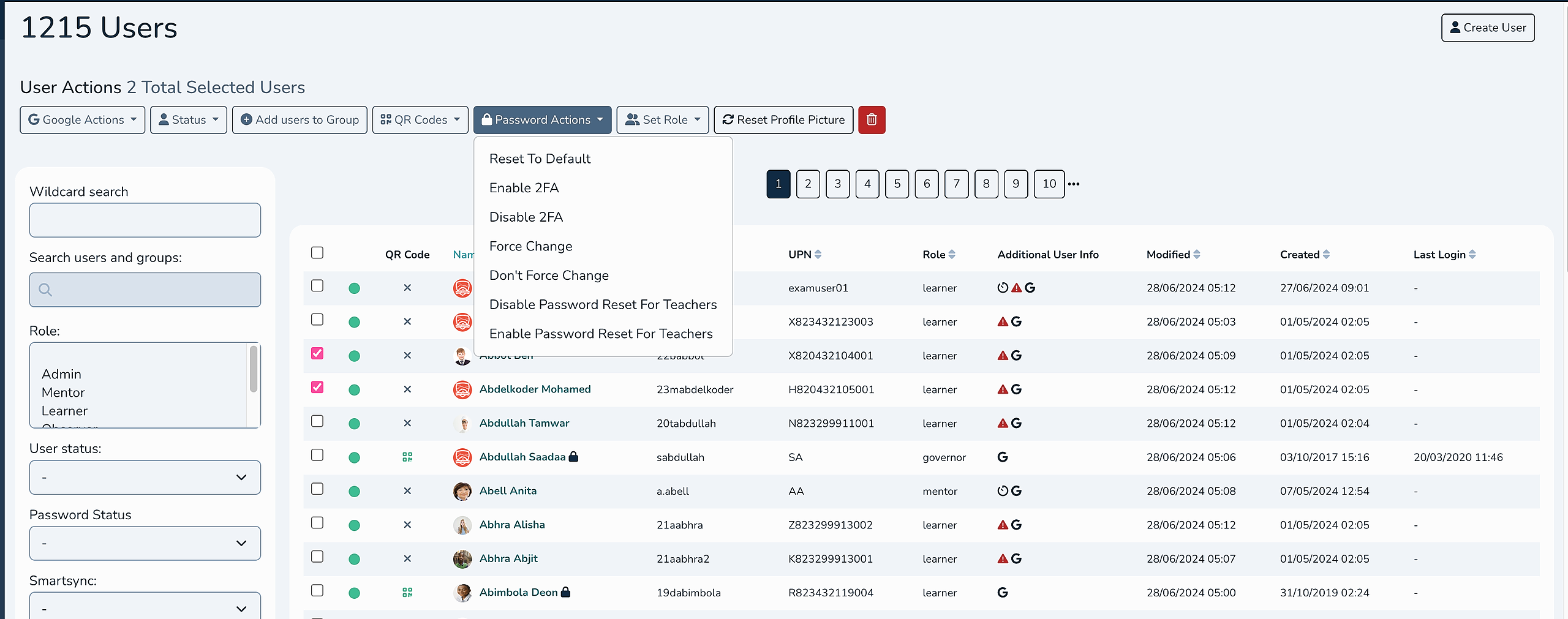
Task: Select Enable 2FA from password menu
Action: pyautogui.click(x=524, y=188)
